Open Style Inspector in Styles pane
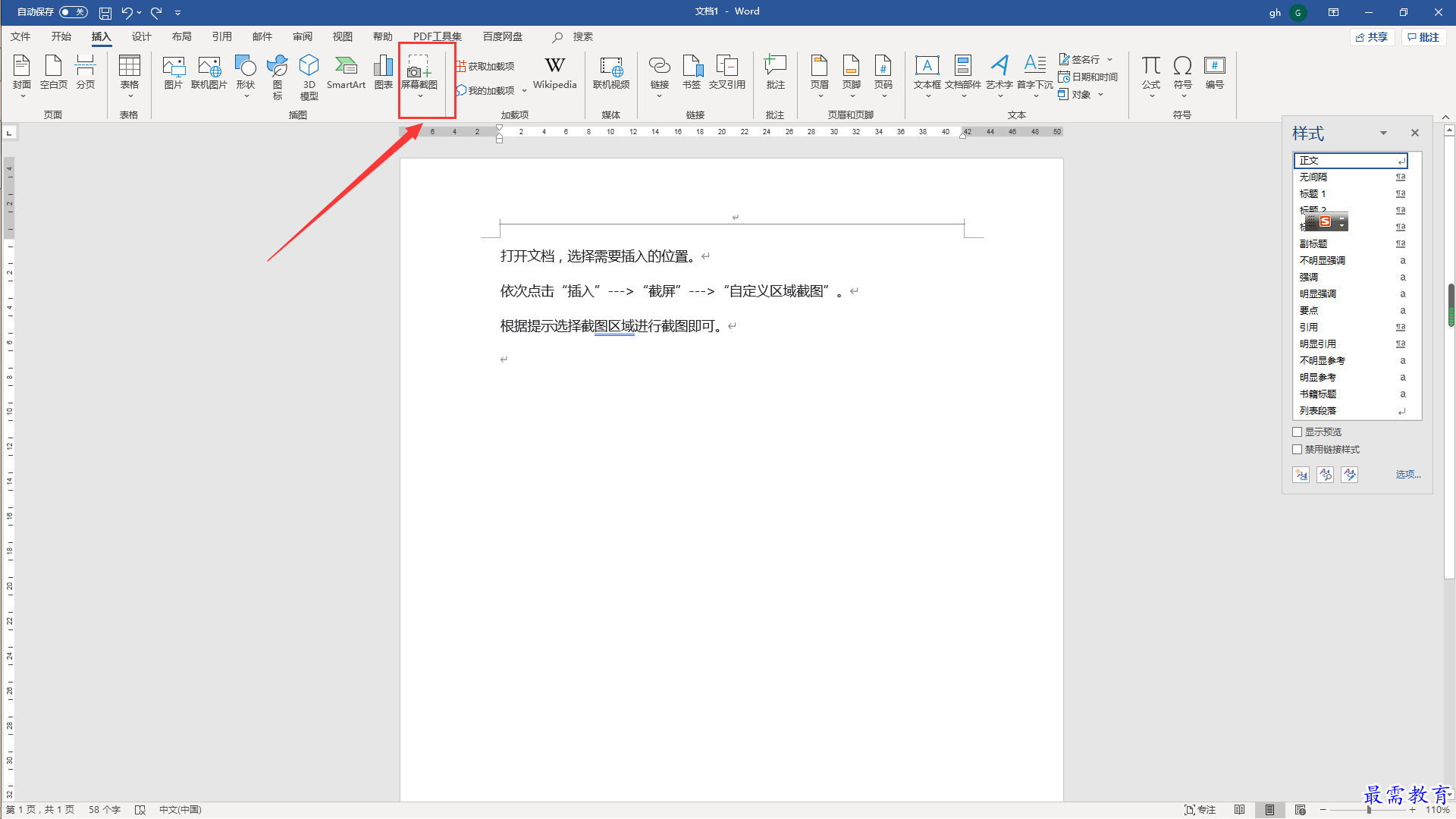The width and height of the screenshot is (1456, 819). [x=1326, y=475]
